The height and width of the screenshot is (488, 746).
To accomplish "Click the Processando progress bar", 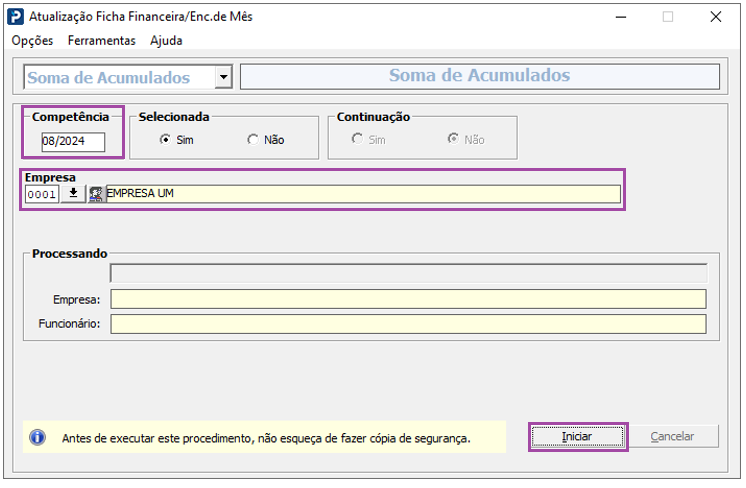I will [x=408, y=273].
